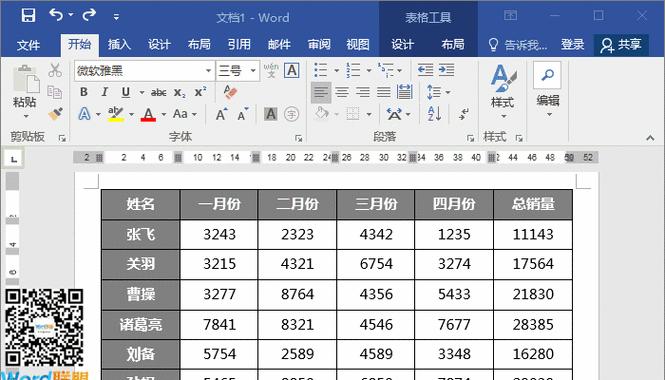
Task: Open the File (文件) tab
Action: 28,45
